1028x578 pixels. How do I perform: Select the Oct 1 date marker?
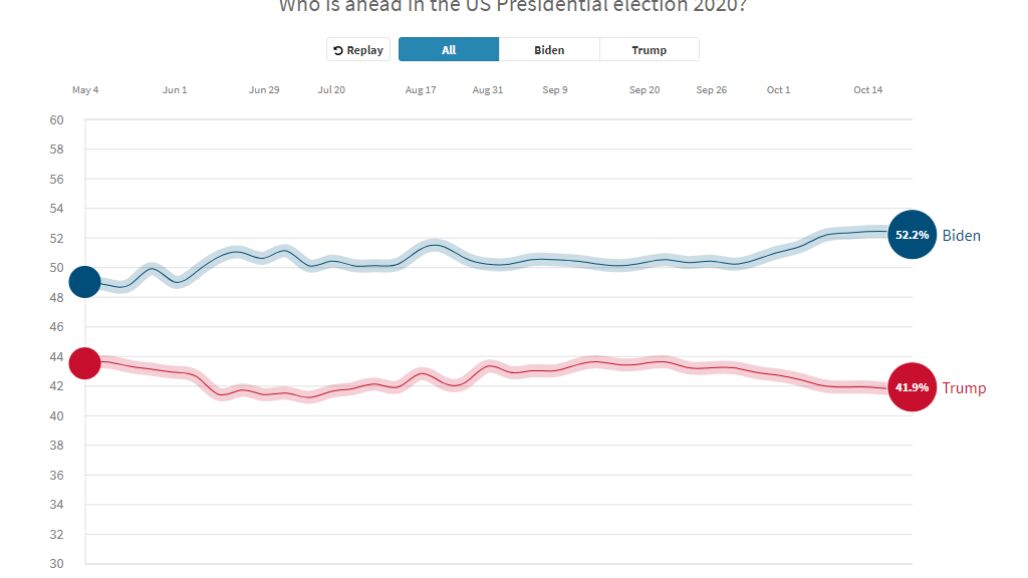coord(778,90)
